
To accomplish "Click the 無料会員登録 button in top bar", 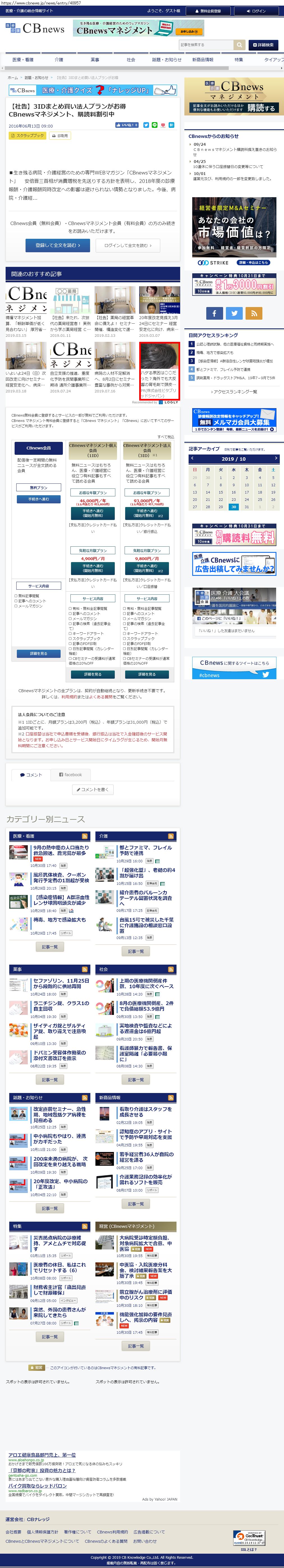I will (x=207, y=11).
